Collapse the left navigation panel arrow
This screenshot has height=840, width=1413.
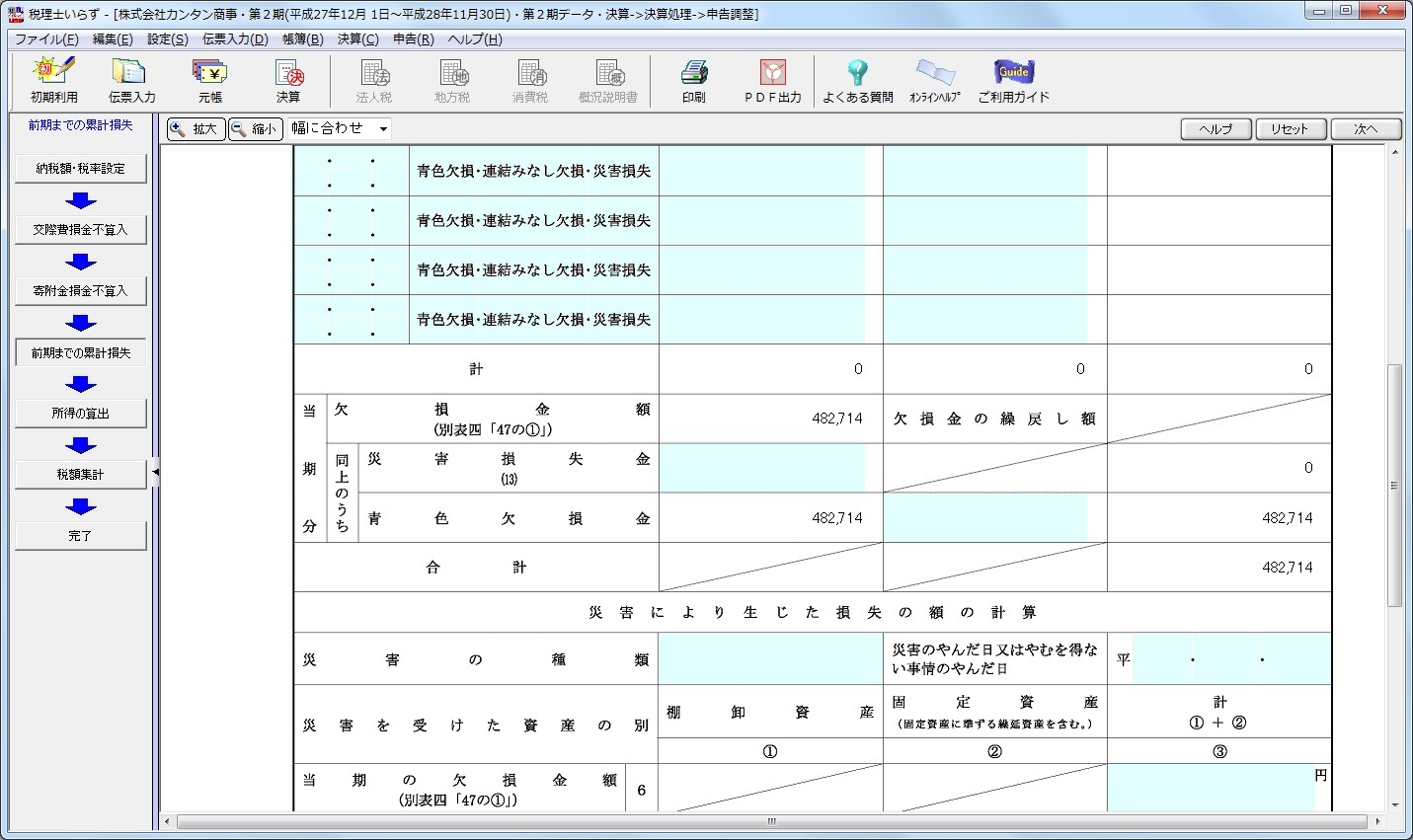click(155, 473)
